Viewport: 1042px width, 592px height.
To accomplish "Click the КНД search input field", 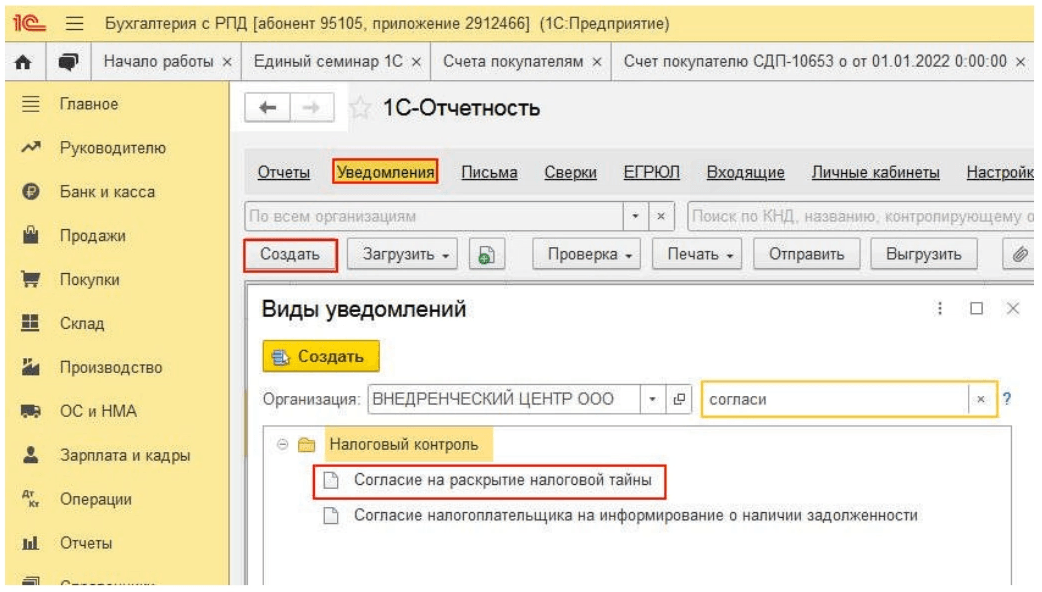I will (x=861, y=216).
